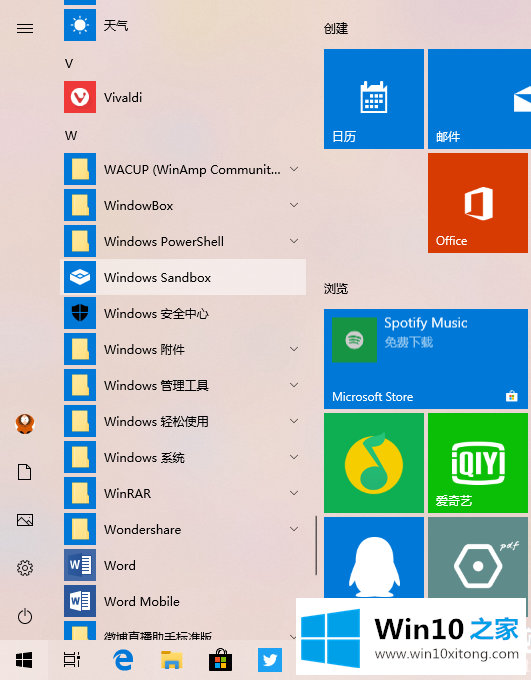Viewport: 531px width, 680px height.
Task: Open the QQ Music tile
Action: [374, 463]
